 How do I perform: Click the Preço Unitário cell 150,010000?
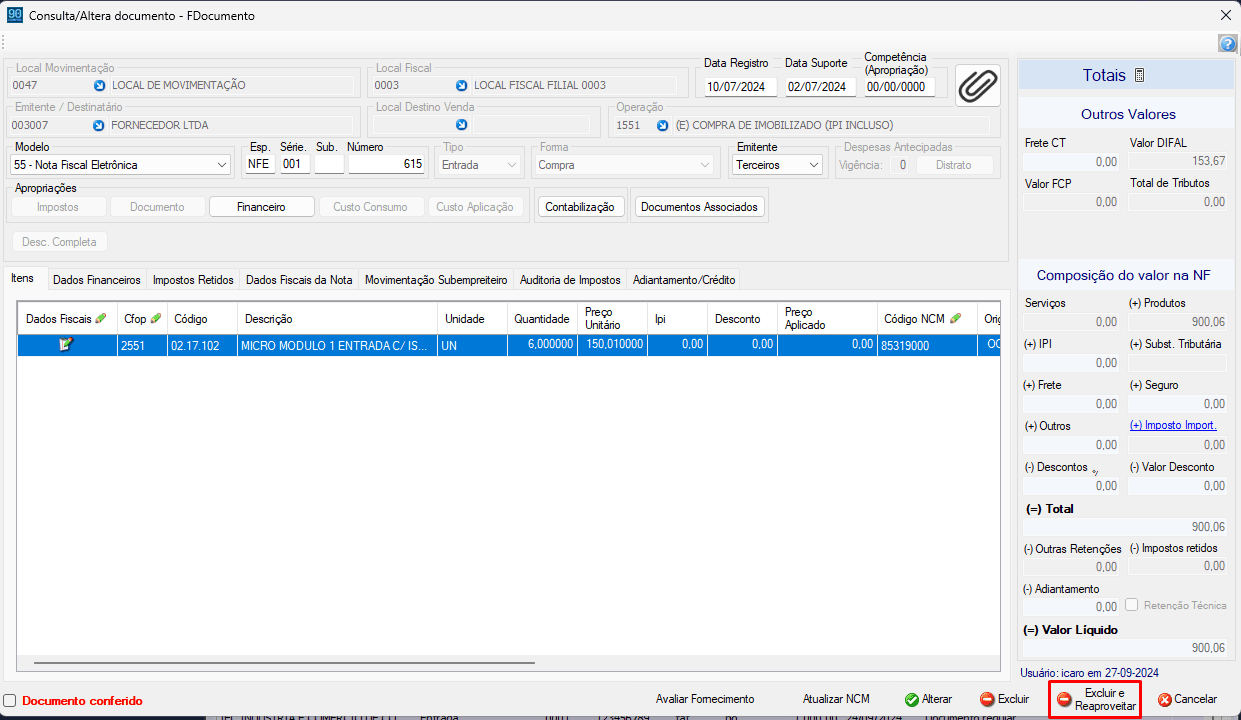click(x=612, y=345)
